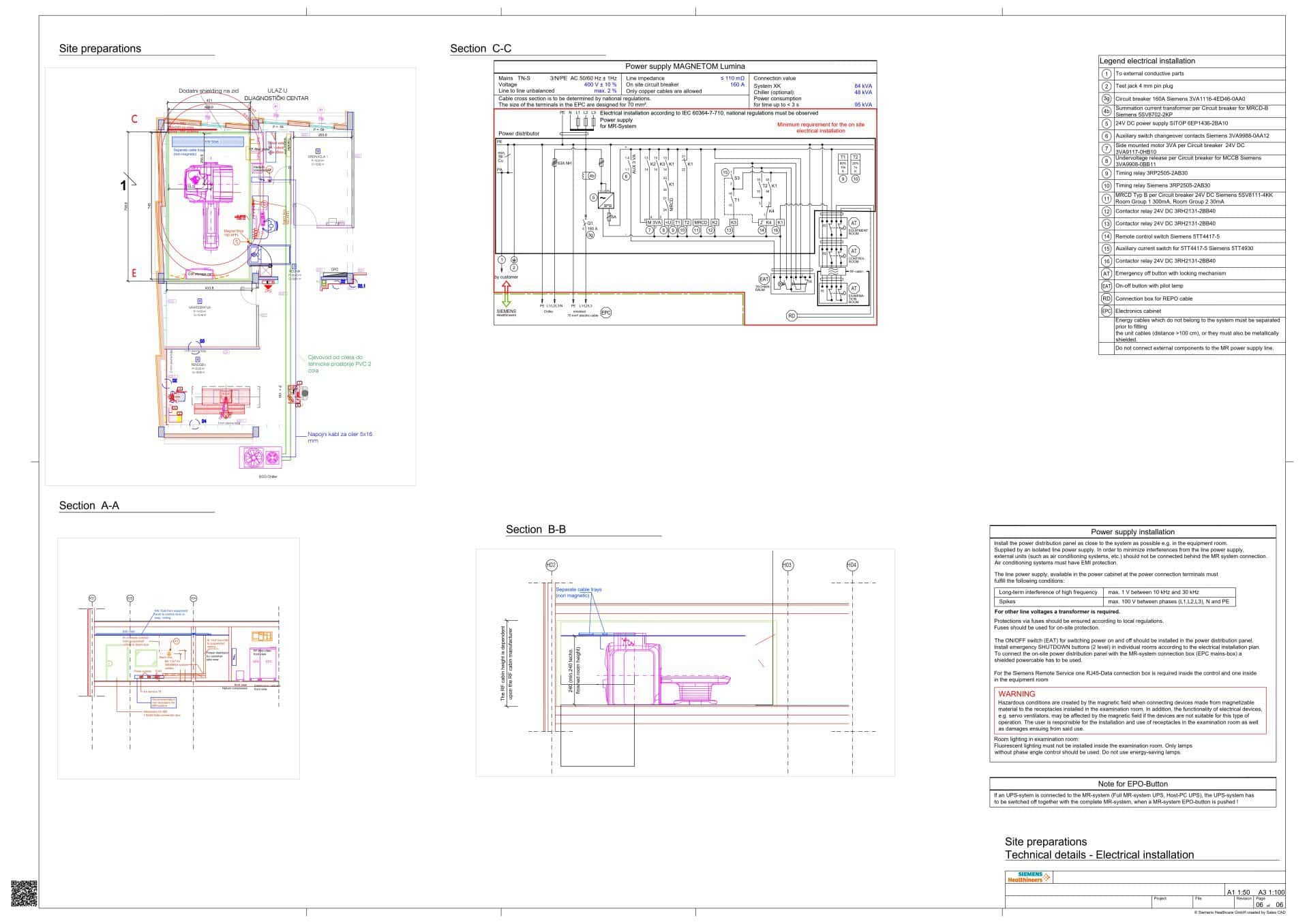
Task: Click the Siemens Healthcare GmbH copyright line
Action: 1239,912
